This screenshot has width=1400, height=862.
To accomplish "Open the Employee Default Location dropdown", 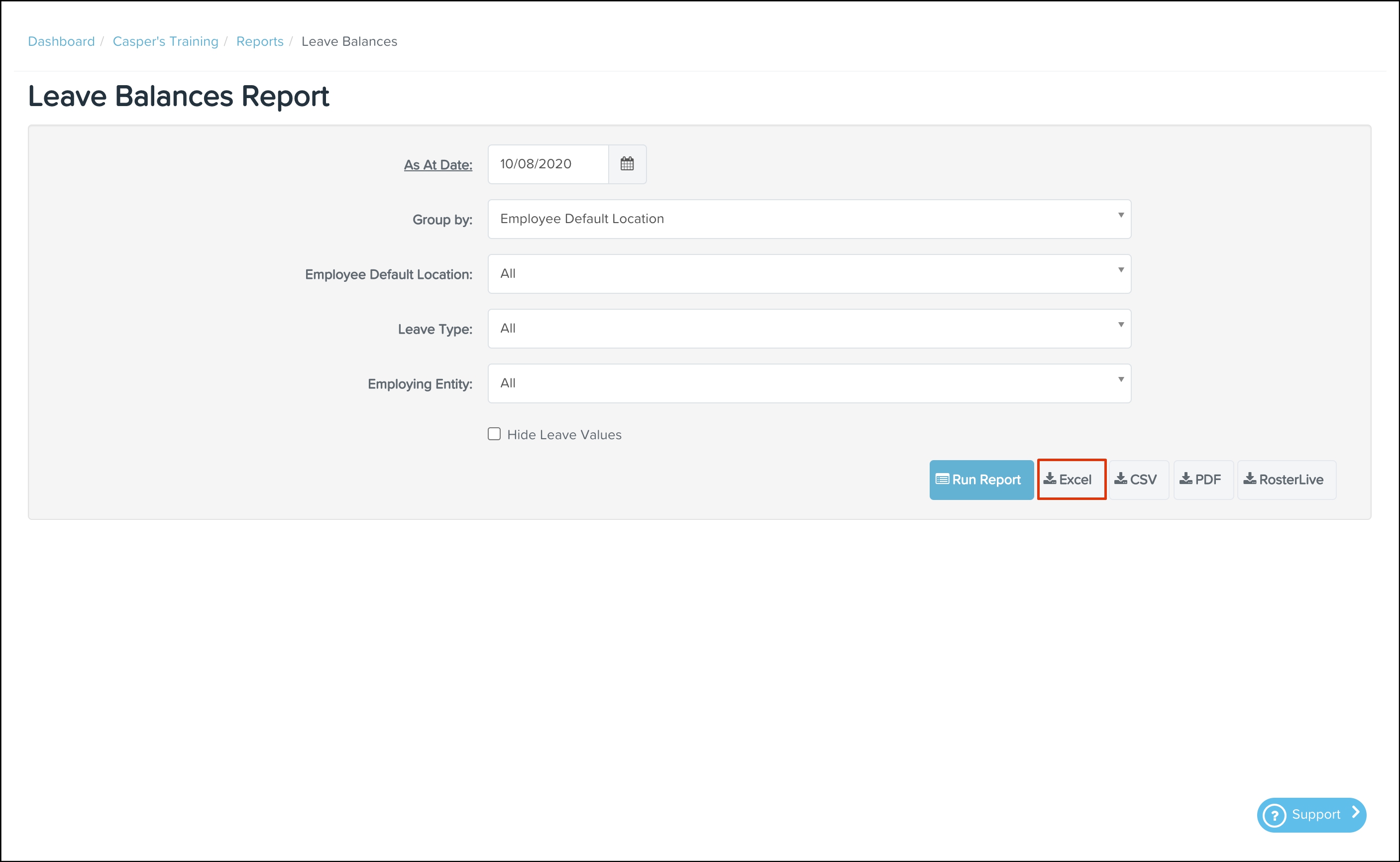I will click(809, 274).
